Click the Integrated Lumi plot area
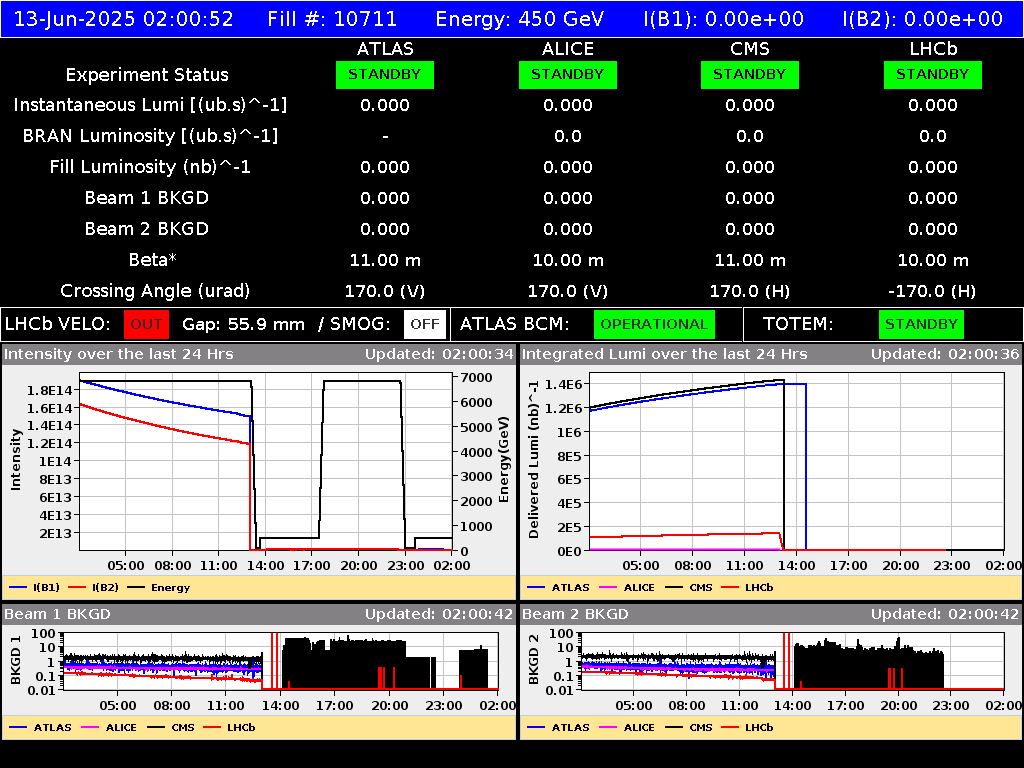 (x=797, y=462)
